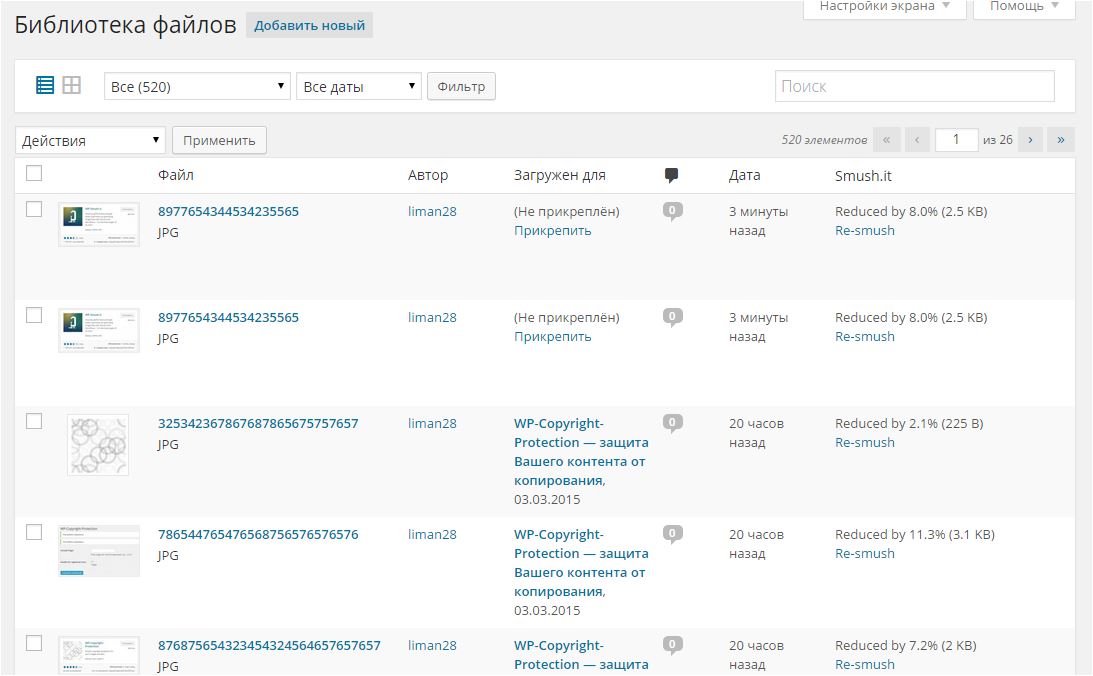This screenshot has height=676, width=1093.
Task: Jump to last page arrow
Action: click(1060, 140)
